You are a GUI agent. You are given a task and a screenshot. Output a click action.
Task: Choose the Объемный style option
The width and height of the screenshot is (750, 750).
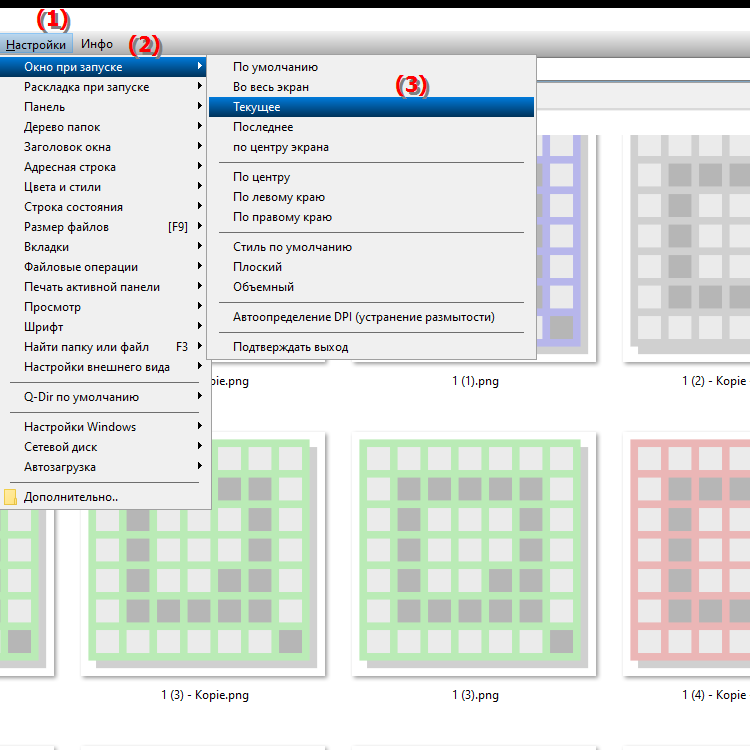tap(371, 287)
